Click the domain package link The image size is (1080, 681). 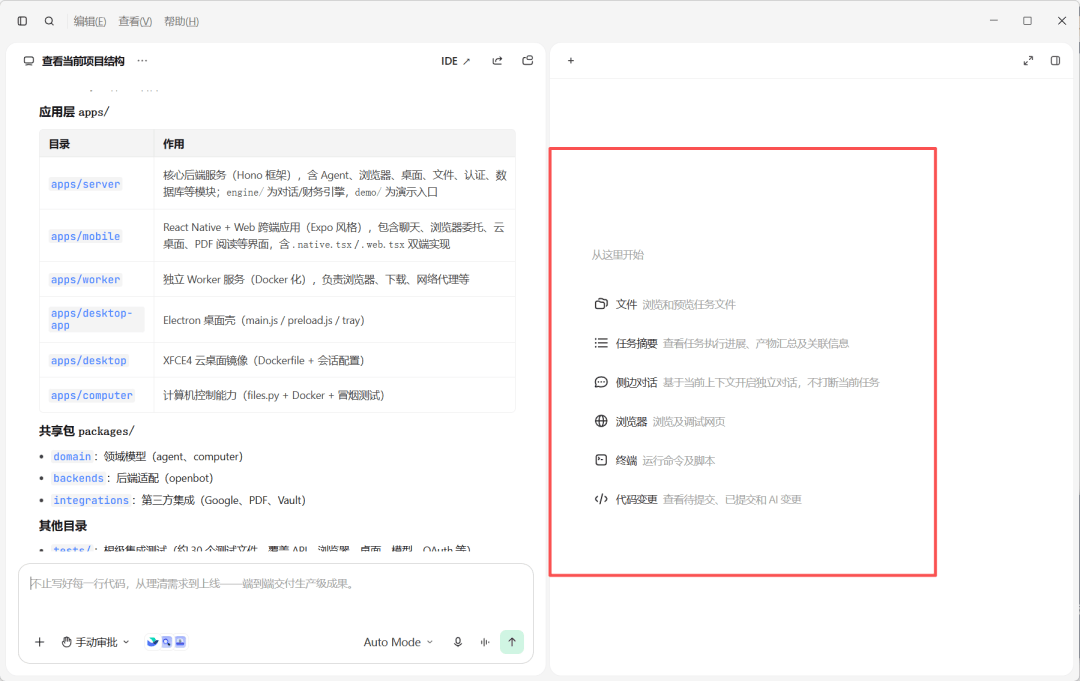[x=72, y=457]
